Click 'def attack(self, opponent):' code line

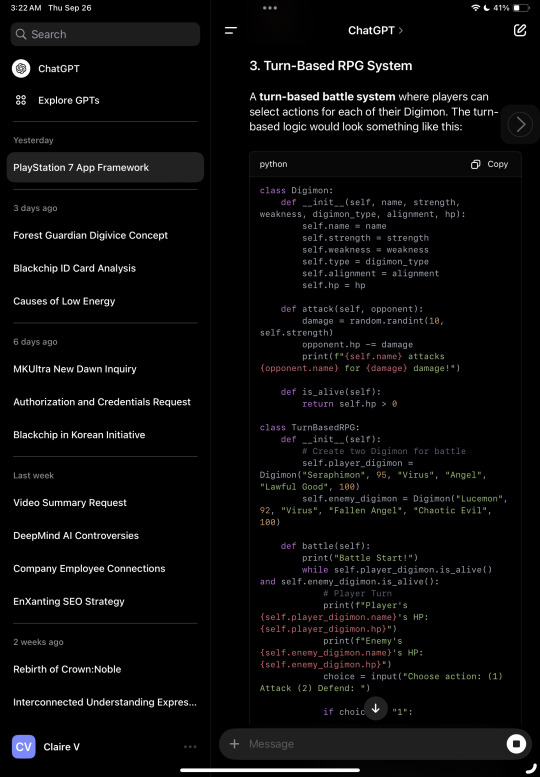pos(352,309)
